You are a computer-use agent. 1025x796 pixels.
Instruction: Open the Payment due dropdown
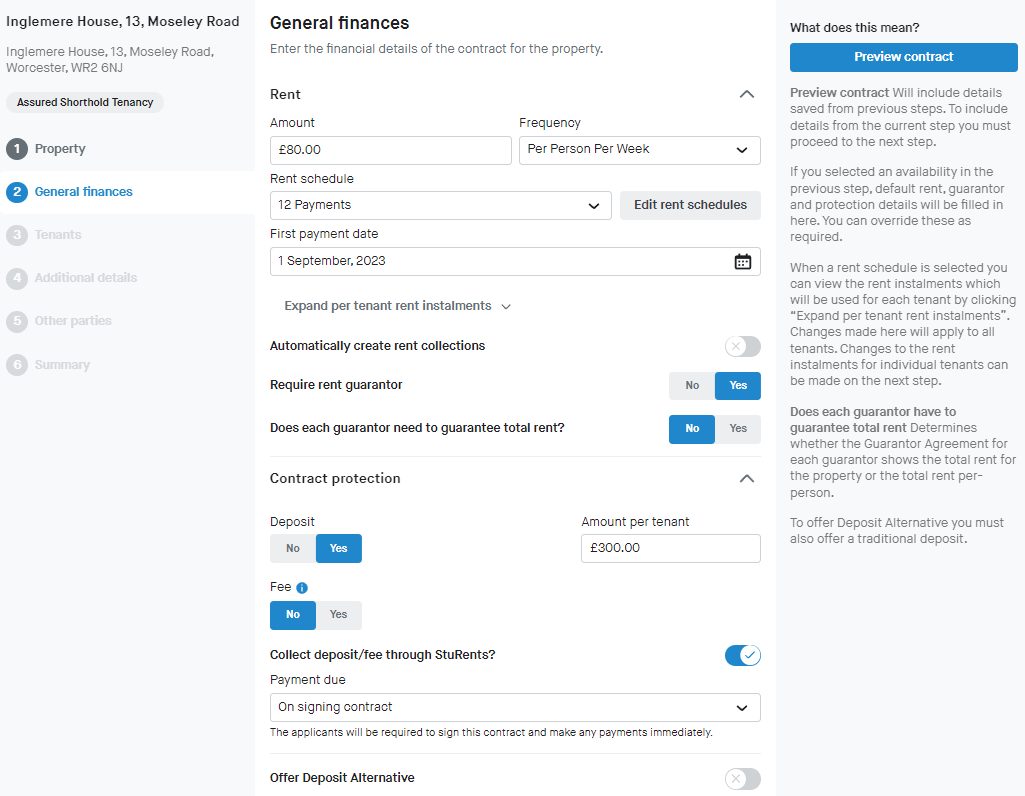click(x=514, y=708)
